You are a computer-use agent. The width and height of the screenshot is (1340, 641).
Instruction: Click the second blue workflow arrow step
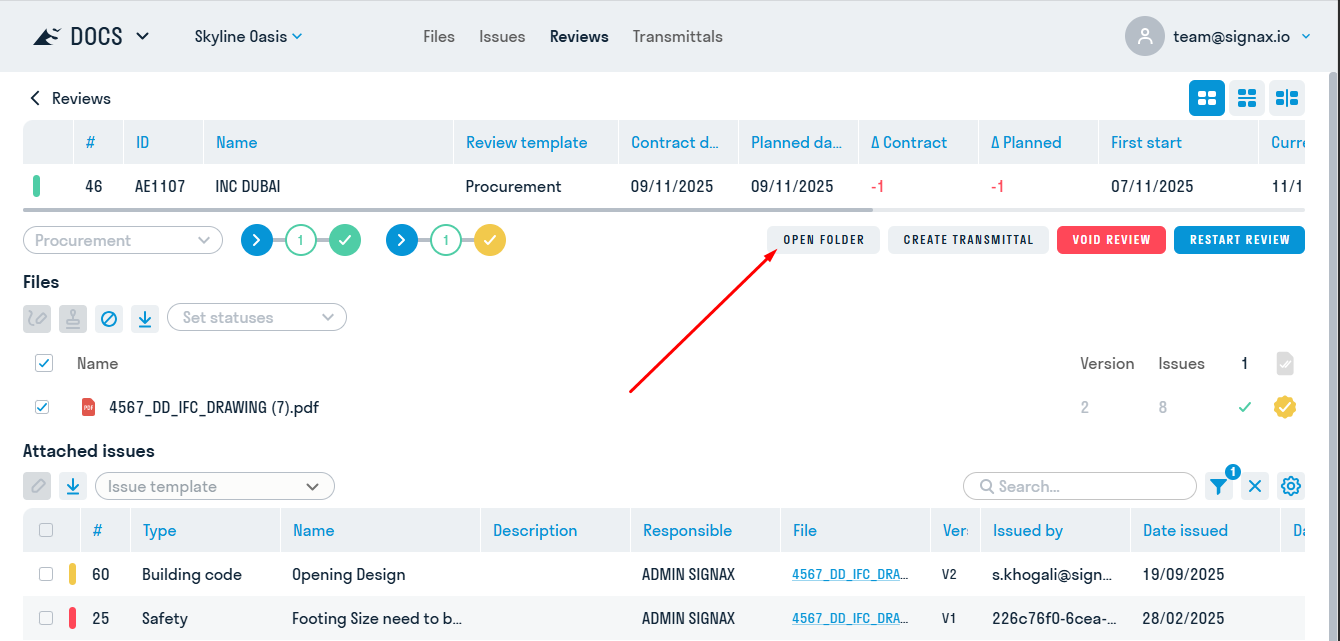pyautogui.click(x=402, y=240)
